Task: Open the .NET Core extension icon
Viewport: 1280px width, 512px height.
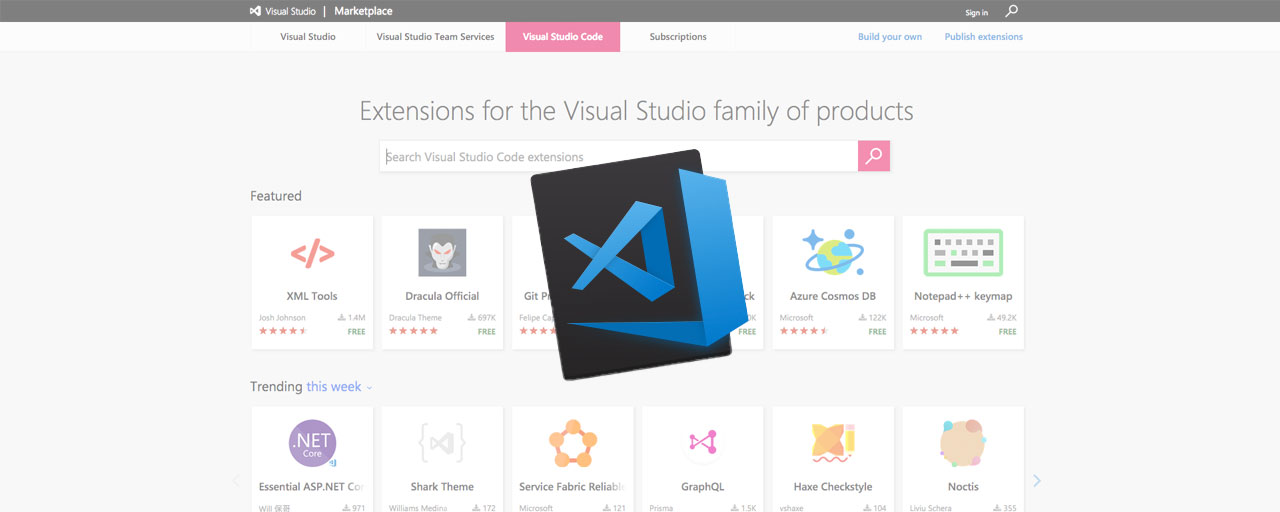Action: click(x=312, y=443)
